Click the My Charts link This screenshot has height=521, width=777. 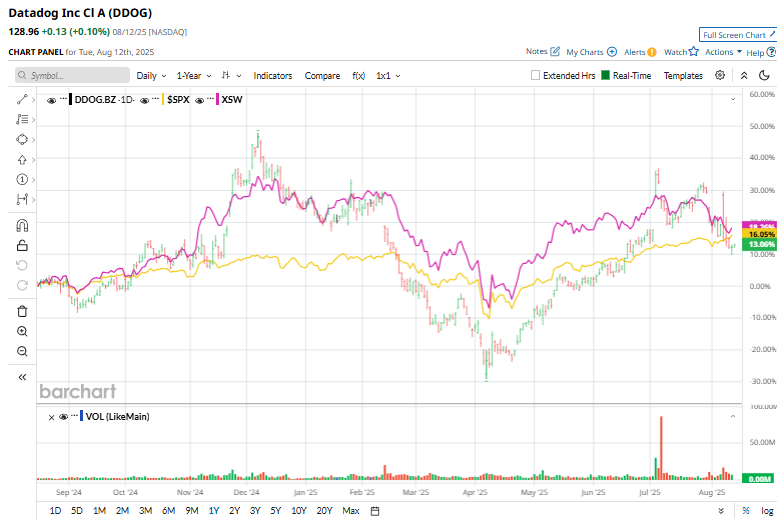(585, 52)
